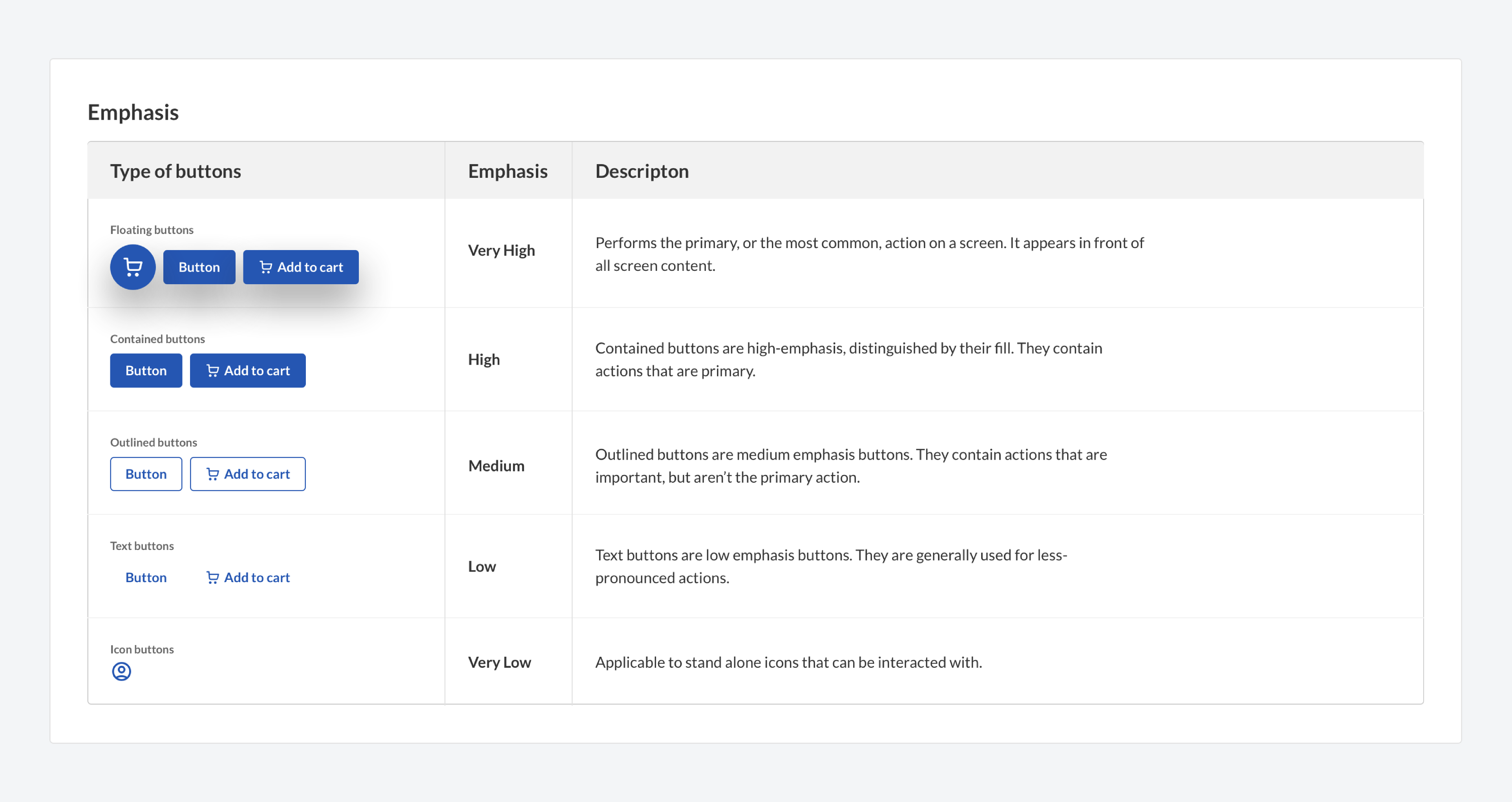The height and width of the screenshot is (802, 1512).
Task: Select the low-emphasis text Button
Action: pos(146,577)
